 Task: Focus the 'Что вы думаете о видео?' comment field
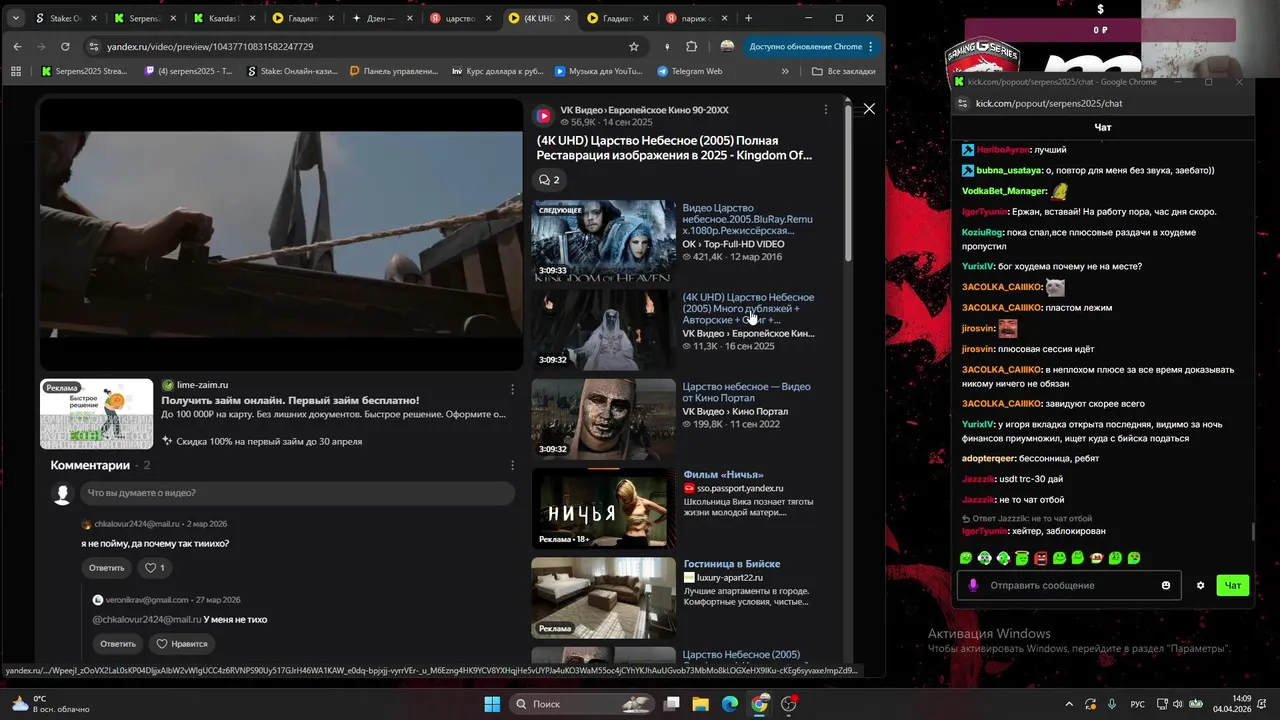297,493
